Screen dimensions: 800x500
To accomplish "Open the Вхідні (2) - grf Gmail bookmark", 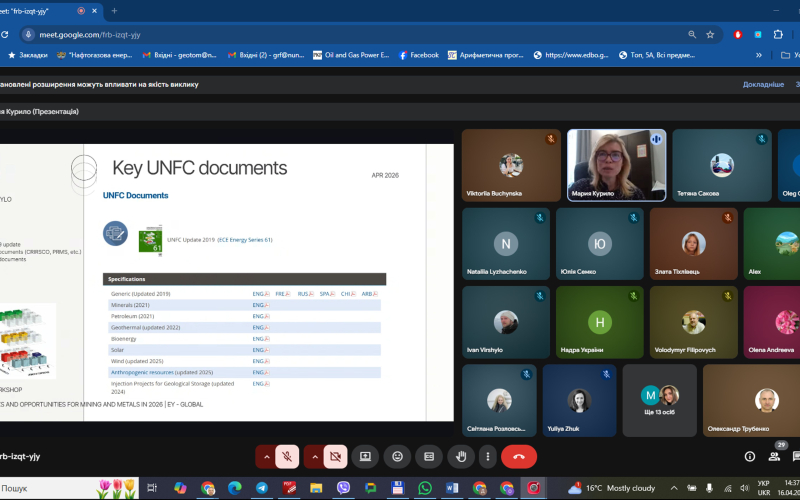I will [x=266, y=55].
